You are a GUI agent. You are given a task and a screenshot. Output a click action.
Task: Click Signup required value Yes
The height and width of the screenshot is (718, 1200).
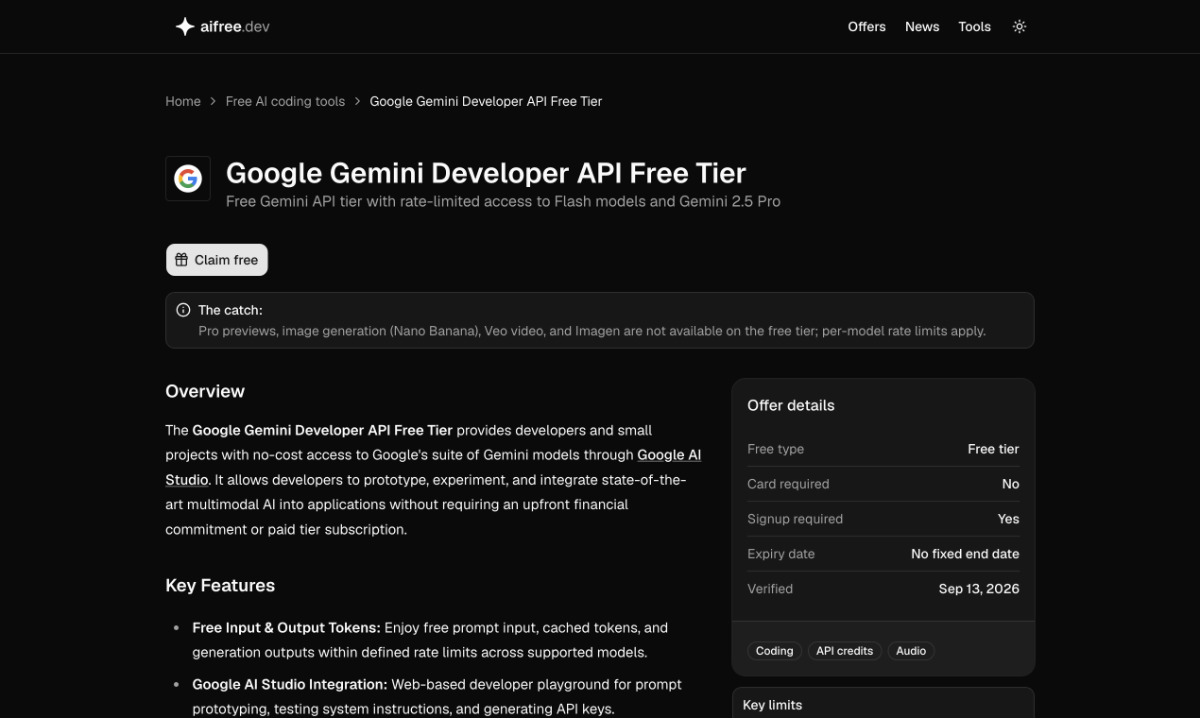pyautogui.click(x=1009, y=519)
